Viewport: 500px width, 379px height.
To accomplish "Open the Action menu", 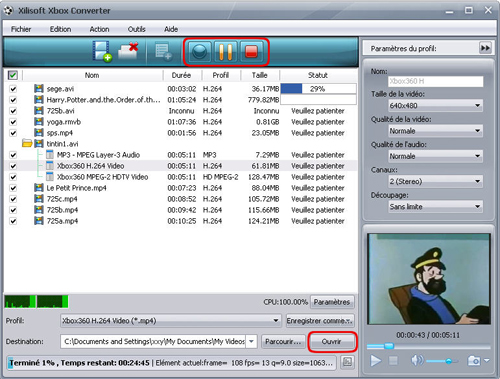I will [x=99, y=29].
